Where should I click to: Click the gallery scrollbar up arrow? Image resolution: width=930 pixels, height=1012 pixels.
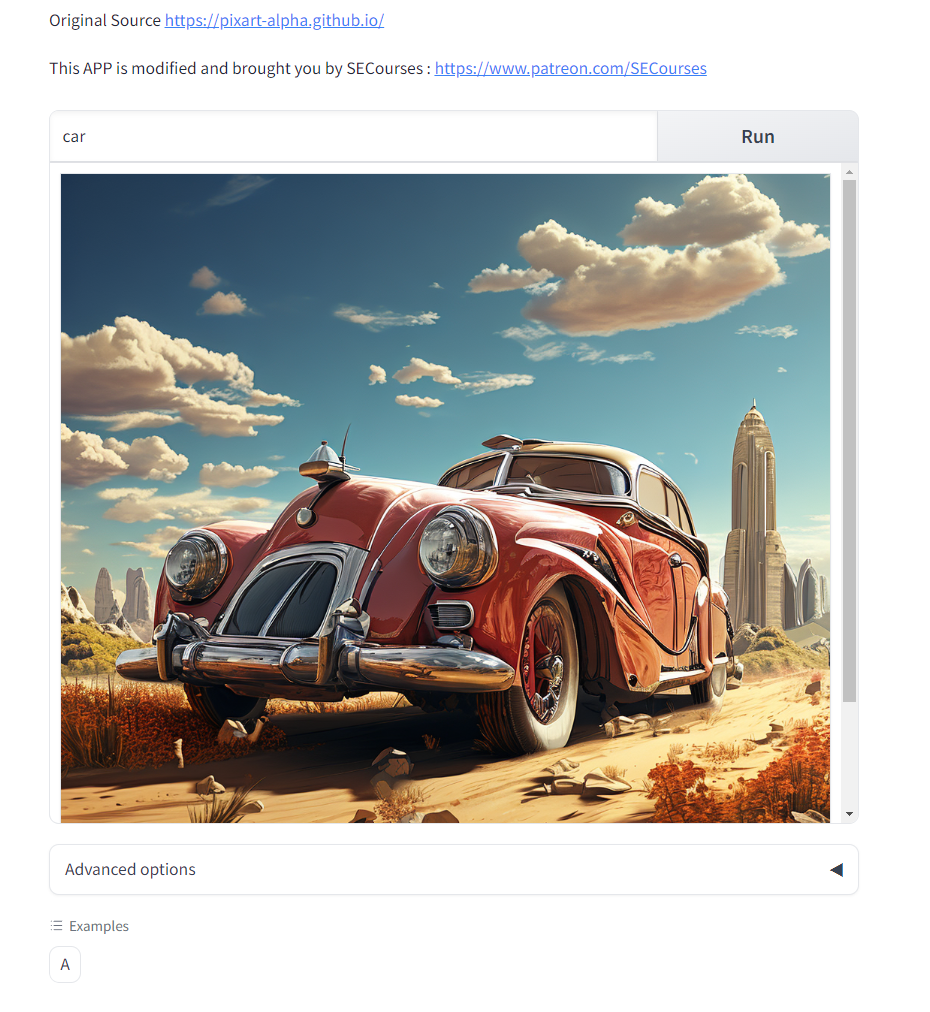click(849, 172)
